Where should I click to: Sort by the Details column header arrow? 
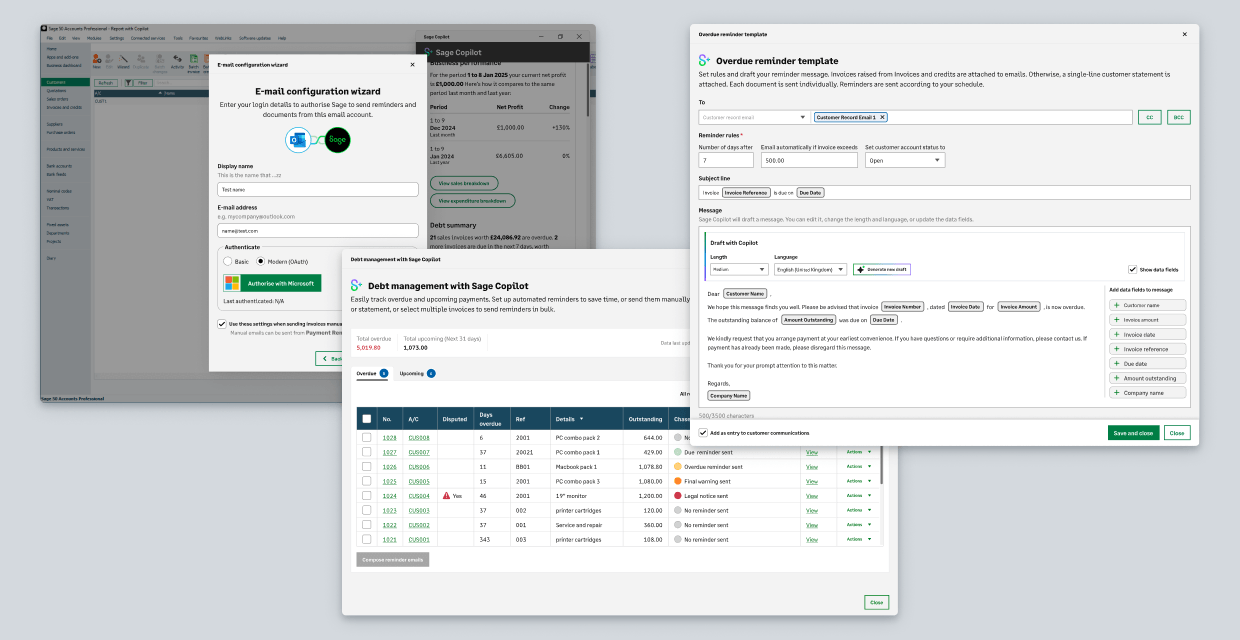tap(581, 419)
